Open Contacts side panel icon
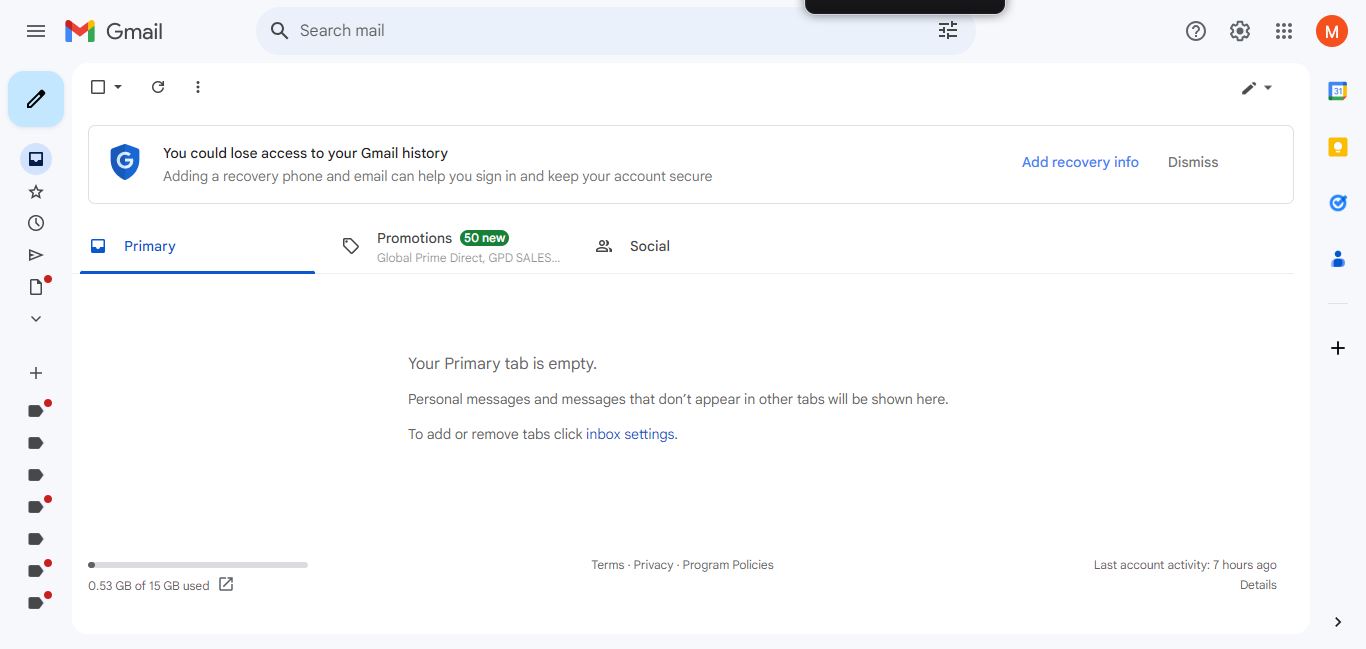 [x=1338, y=259]
